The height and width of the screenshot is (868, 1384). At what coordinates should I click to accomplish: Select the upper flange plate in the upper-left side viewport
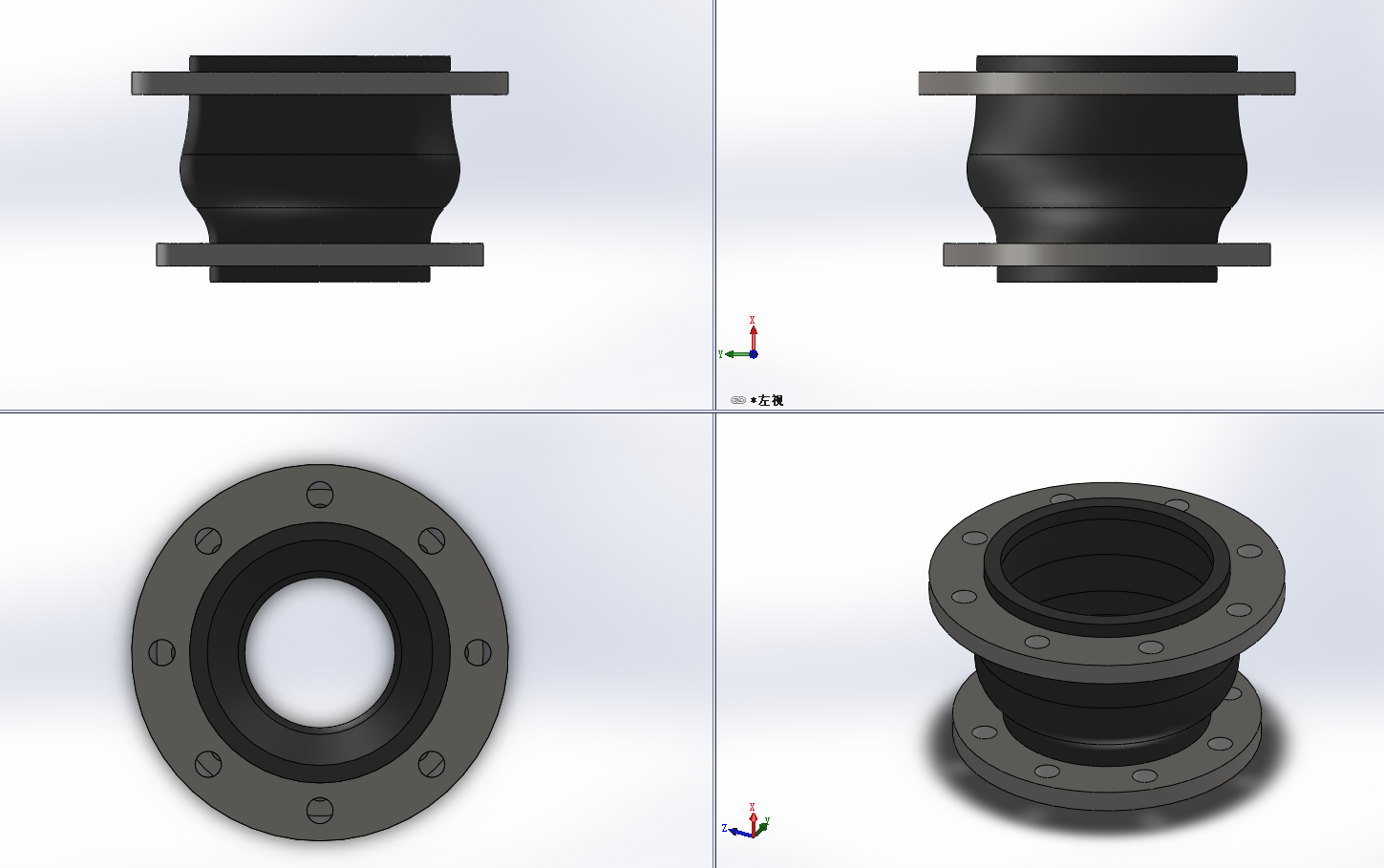tap(320, 83)
